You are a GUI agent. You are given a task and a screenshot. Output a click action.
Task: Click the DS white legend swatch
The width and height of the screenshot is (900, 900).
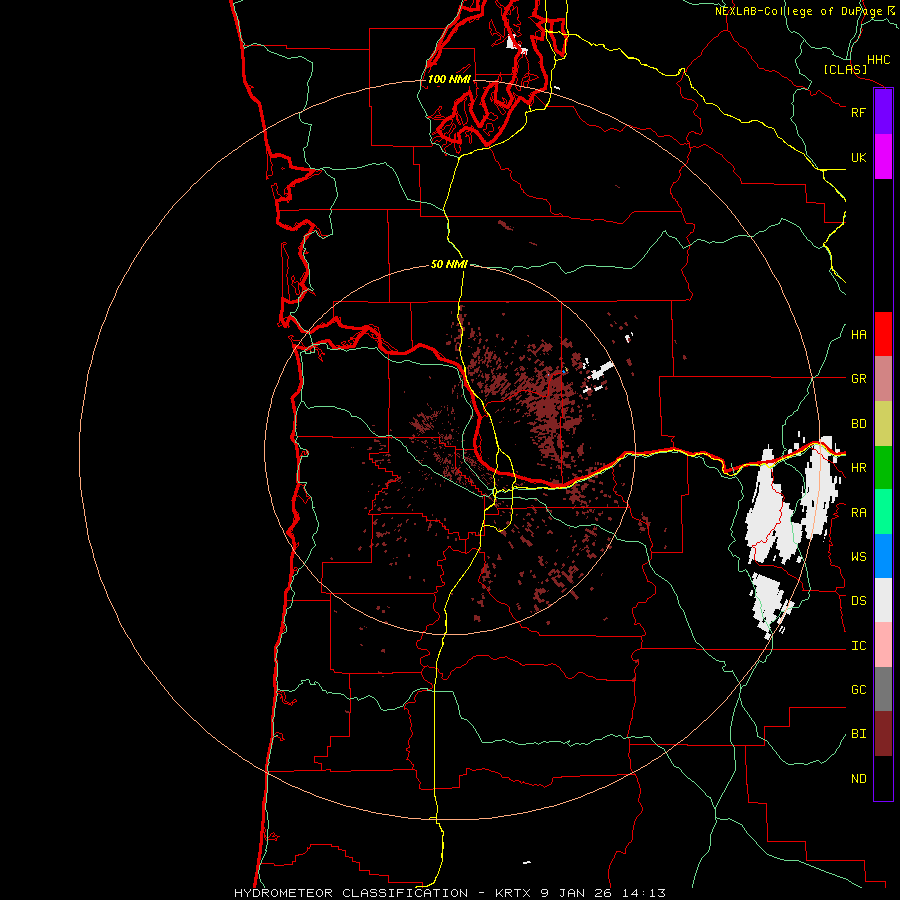pos(883,600)
